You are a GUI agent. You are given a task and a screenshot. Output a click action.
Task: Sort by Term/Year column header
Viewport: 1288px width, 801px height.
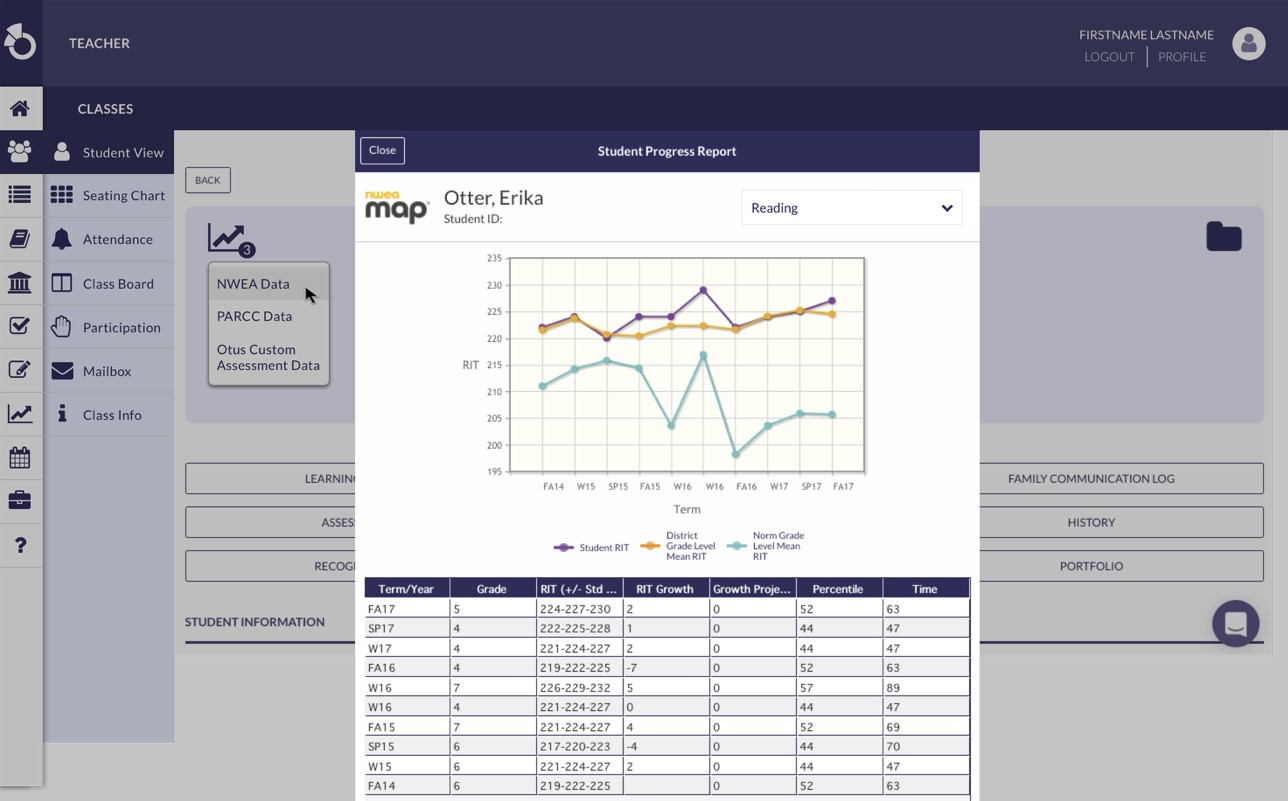407,588
